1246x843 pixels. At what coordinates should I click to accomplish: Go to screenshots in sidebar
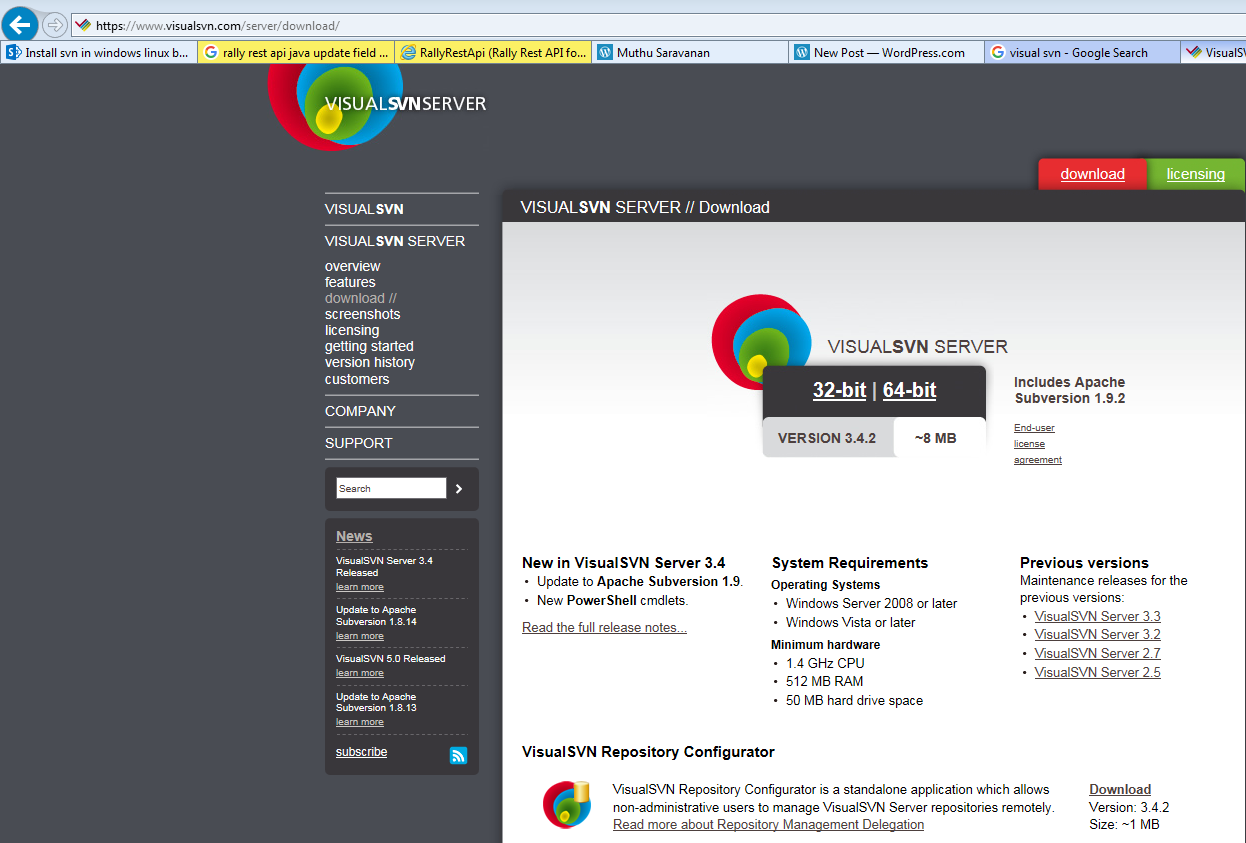coord(362,314)
